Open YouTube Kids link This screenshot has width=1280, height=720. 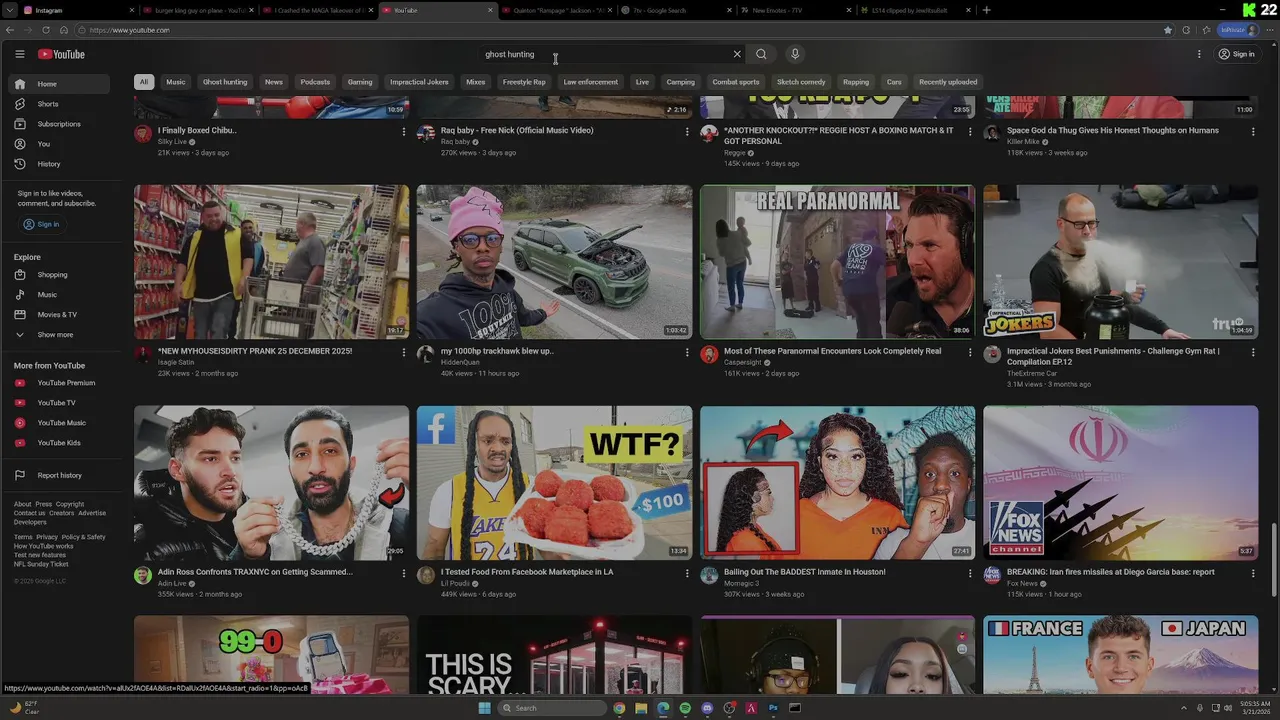pyautogui.click(x=60, y=443)
